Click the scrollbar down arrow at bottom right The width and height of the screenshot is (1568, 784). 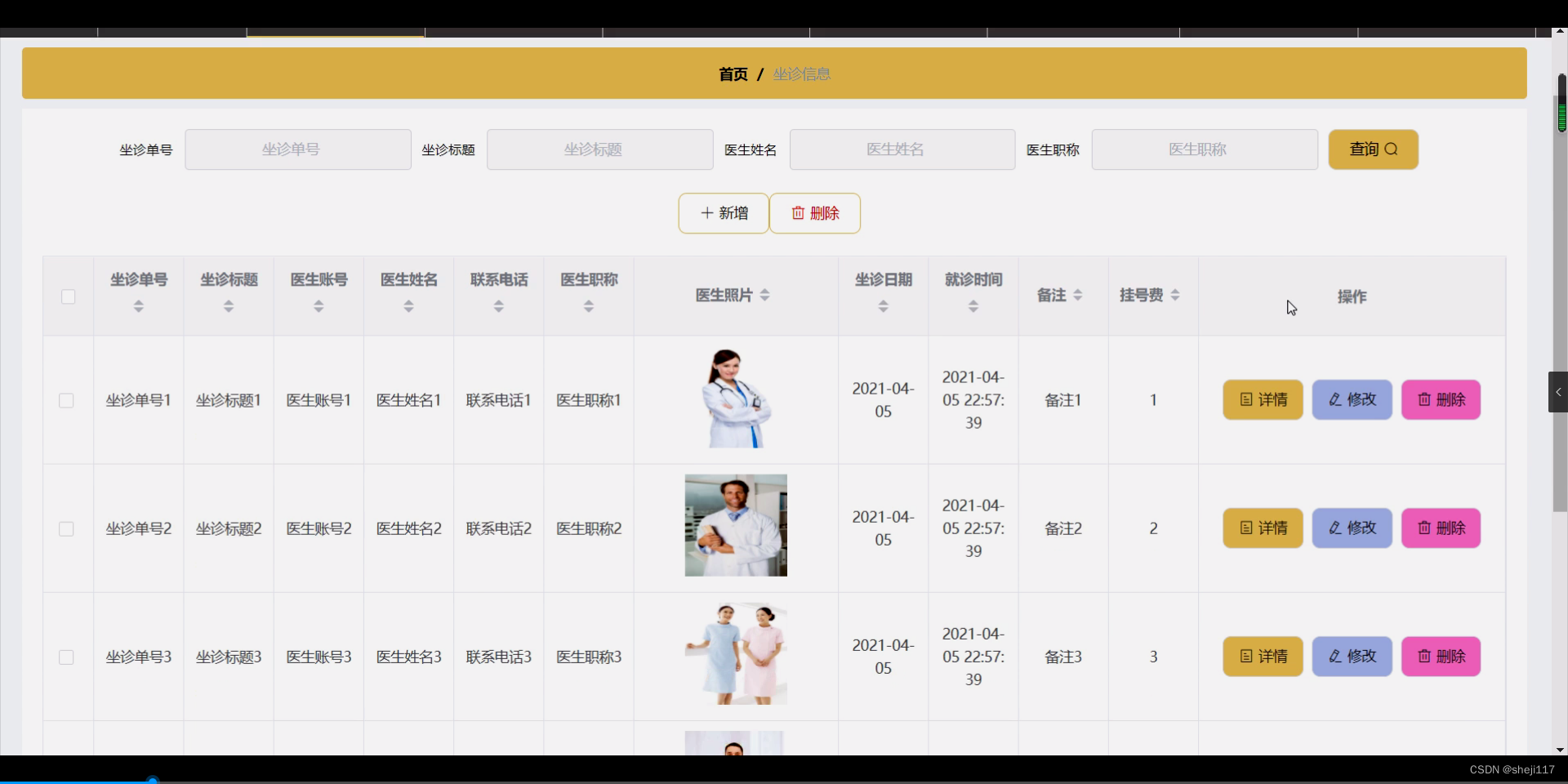[x=1560, y=750]
